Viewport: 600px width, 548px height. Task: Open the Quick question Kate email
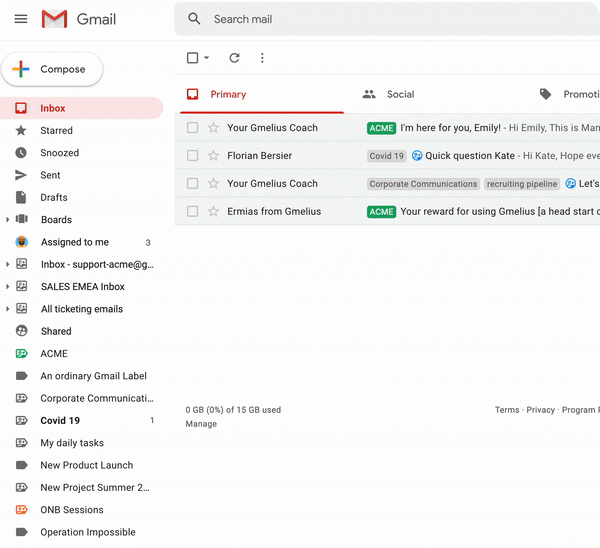pyautogui.click(x=387, y=155)
